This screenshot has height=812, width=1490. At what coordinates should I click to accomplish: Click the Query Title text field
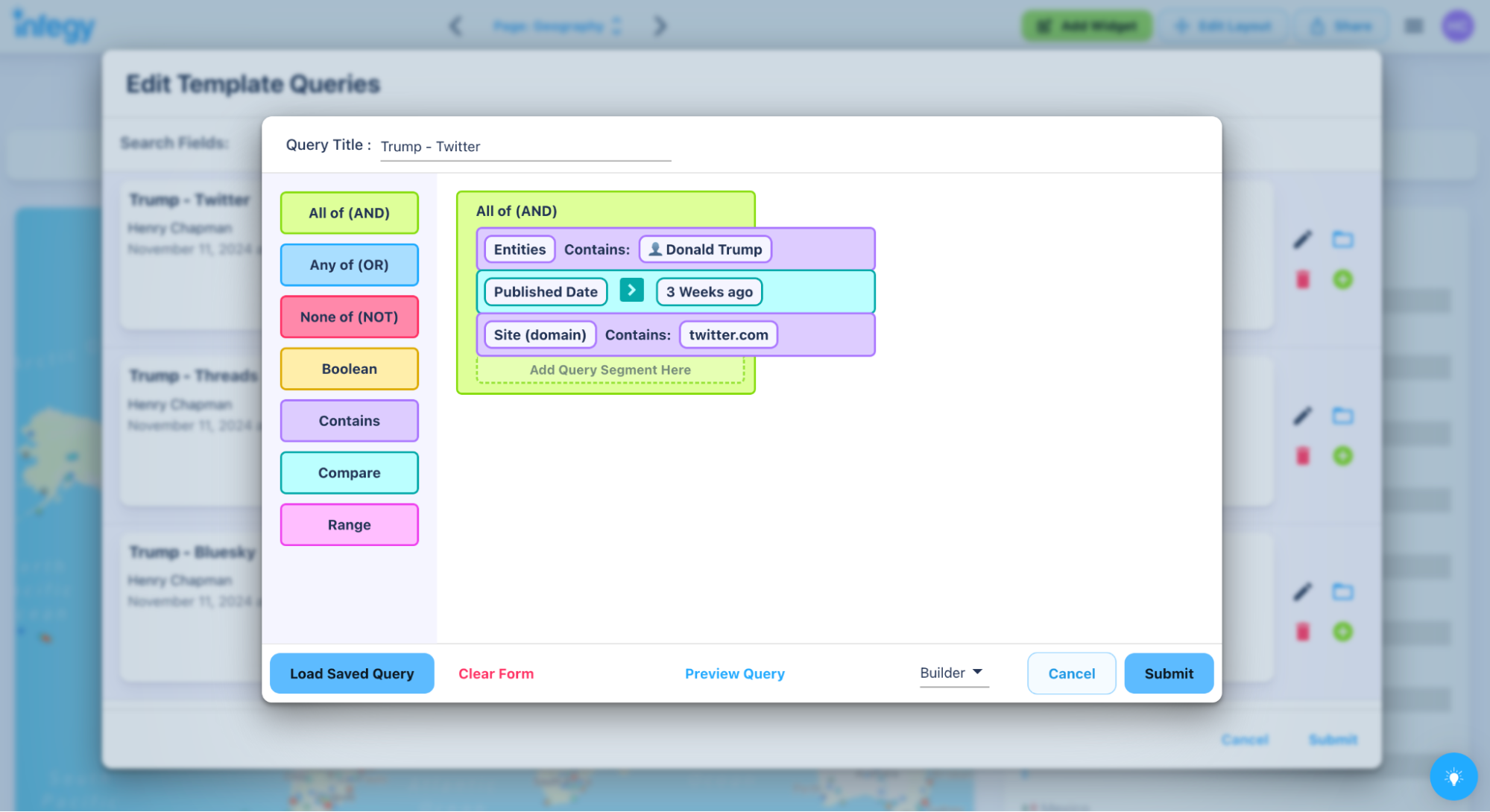click(525, 147)
